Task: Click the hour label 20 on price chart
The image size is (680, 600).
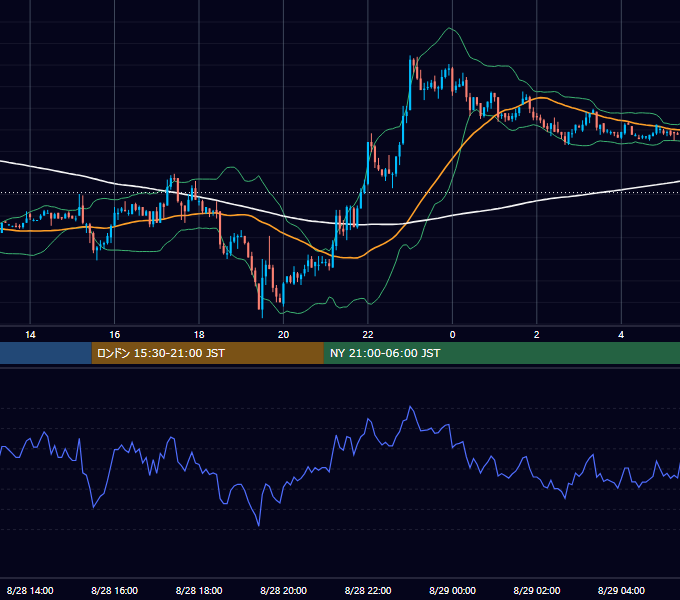Action: pos(283,335)
